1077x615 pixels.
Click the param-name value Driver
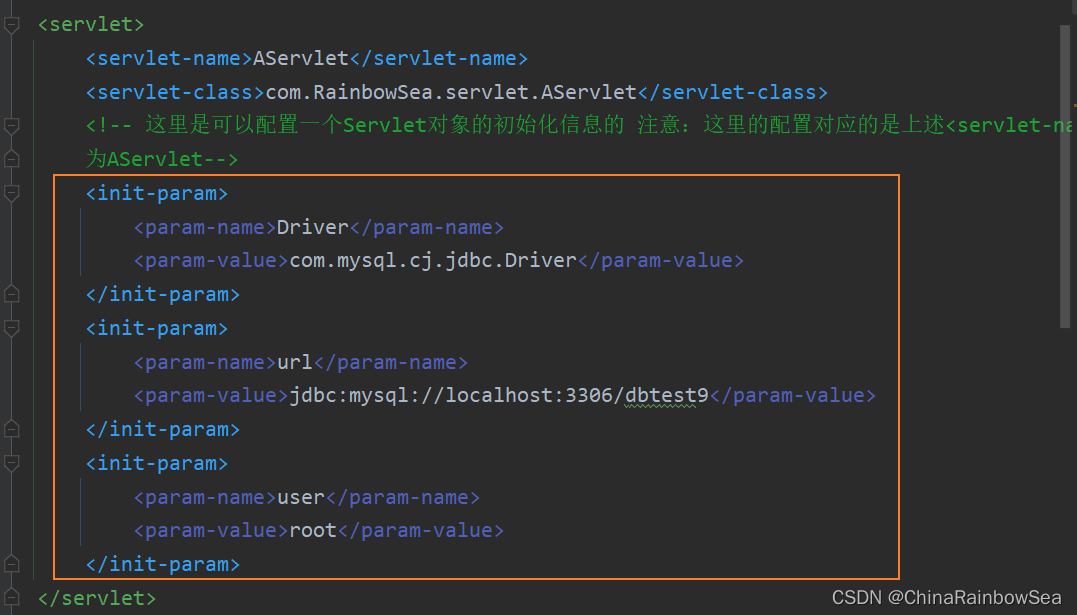[x=313, y=227]
